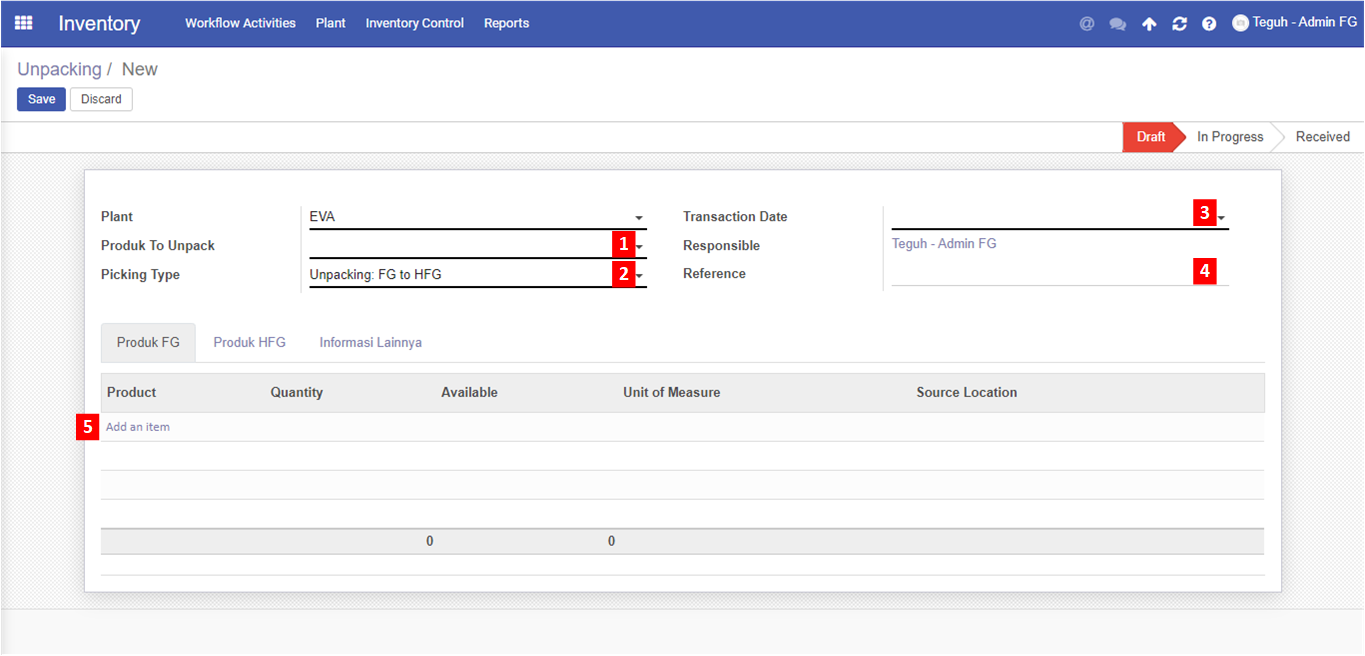
Task: Click the Add an item link
Action: [138, 427]
